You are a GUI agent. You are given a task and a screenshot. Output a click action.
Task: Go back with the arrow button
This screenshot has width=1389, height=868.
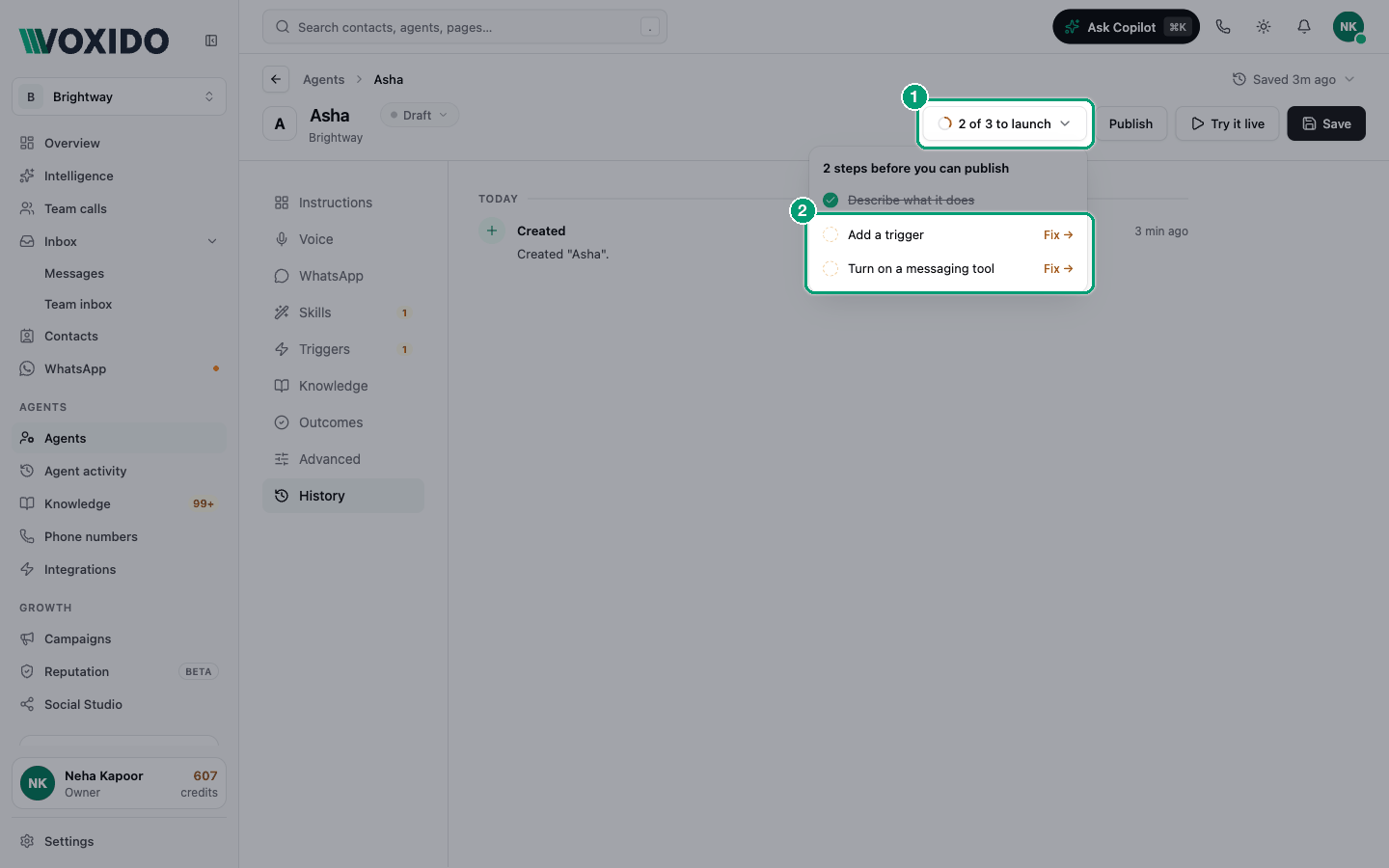(276, 79)
